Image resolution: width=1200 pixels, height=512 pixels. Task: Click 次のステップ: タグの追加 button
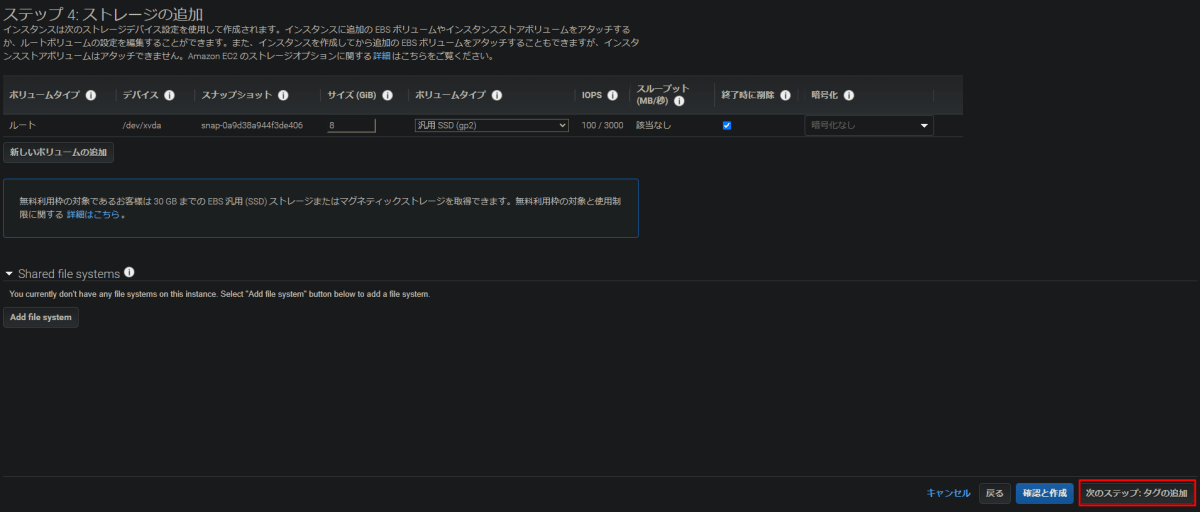[1137, 493]
